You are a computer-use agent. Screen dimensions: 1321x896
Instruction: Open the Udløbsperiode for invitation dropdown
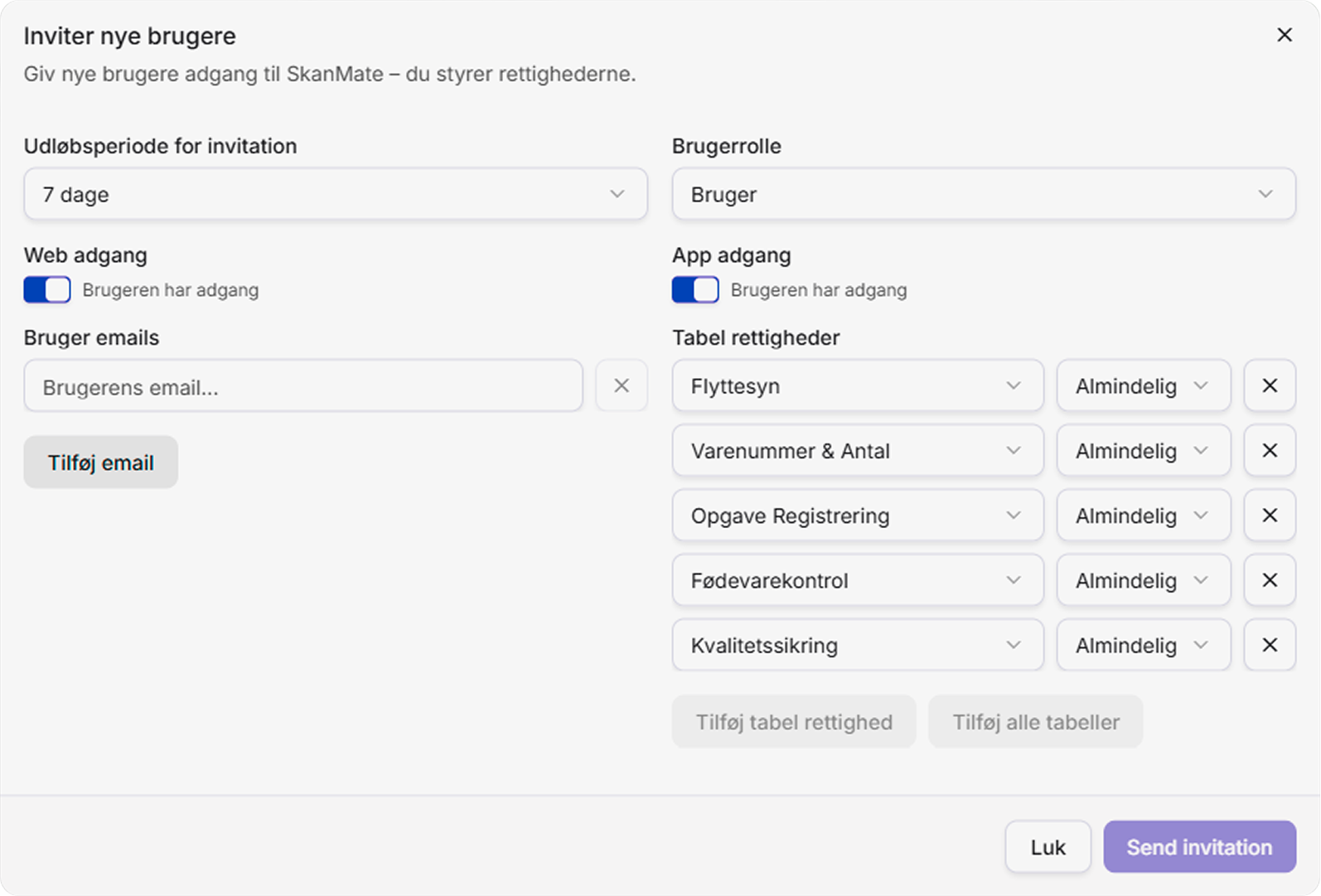point(336,194)
